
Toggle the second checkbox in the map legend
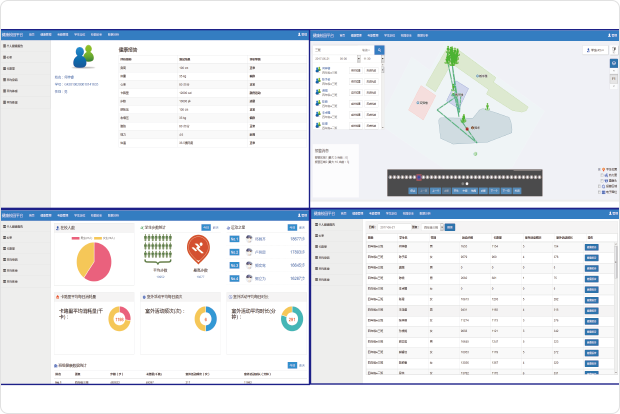tap(603, 175)
